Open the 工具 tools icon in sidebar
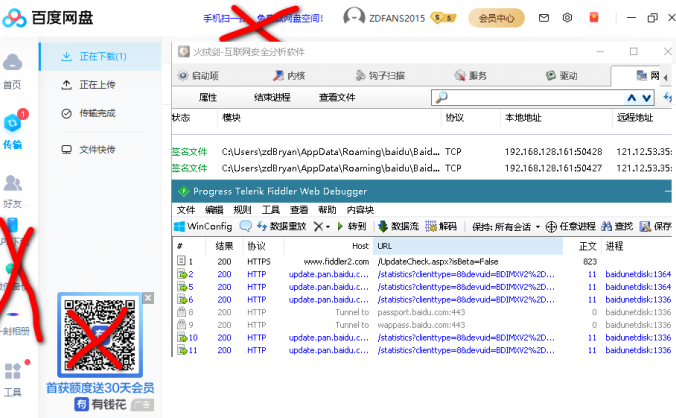676x418 pixels. 13,371
